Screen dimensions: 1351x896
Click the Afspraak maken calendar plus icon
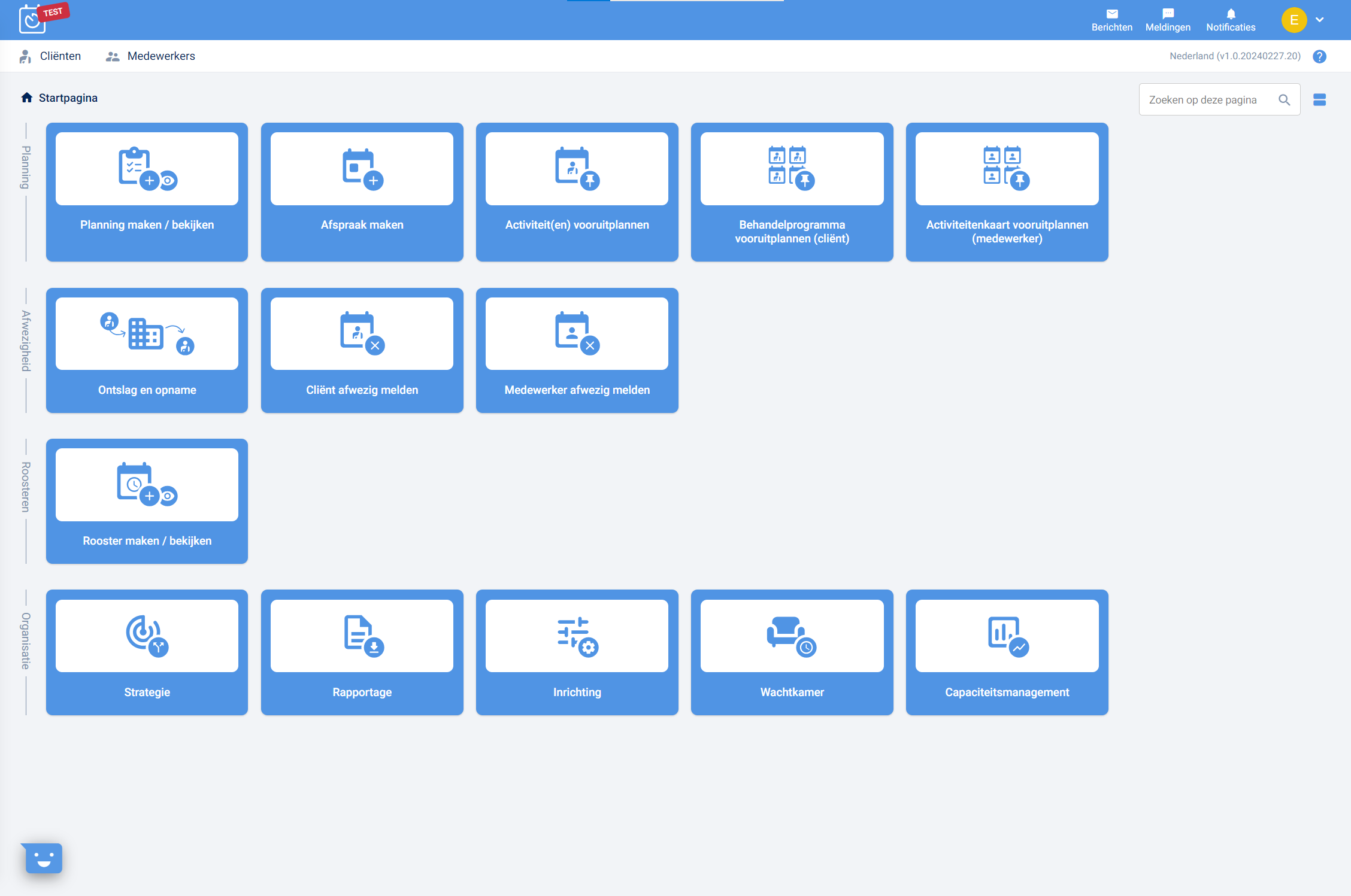click(x=362, y=169)
